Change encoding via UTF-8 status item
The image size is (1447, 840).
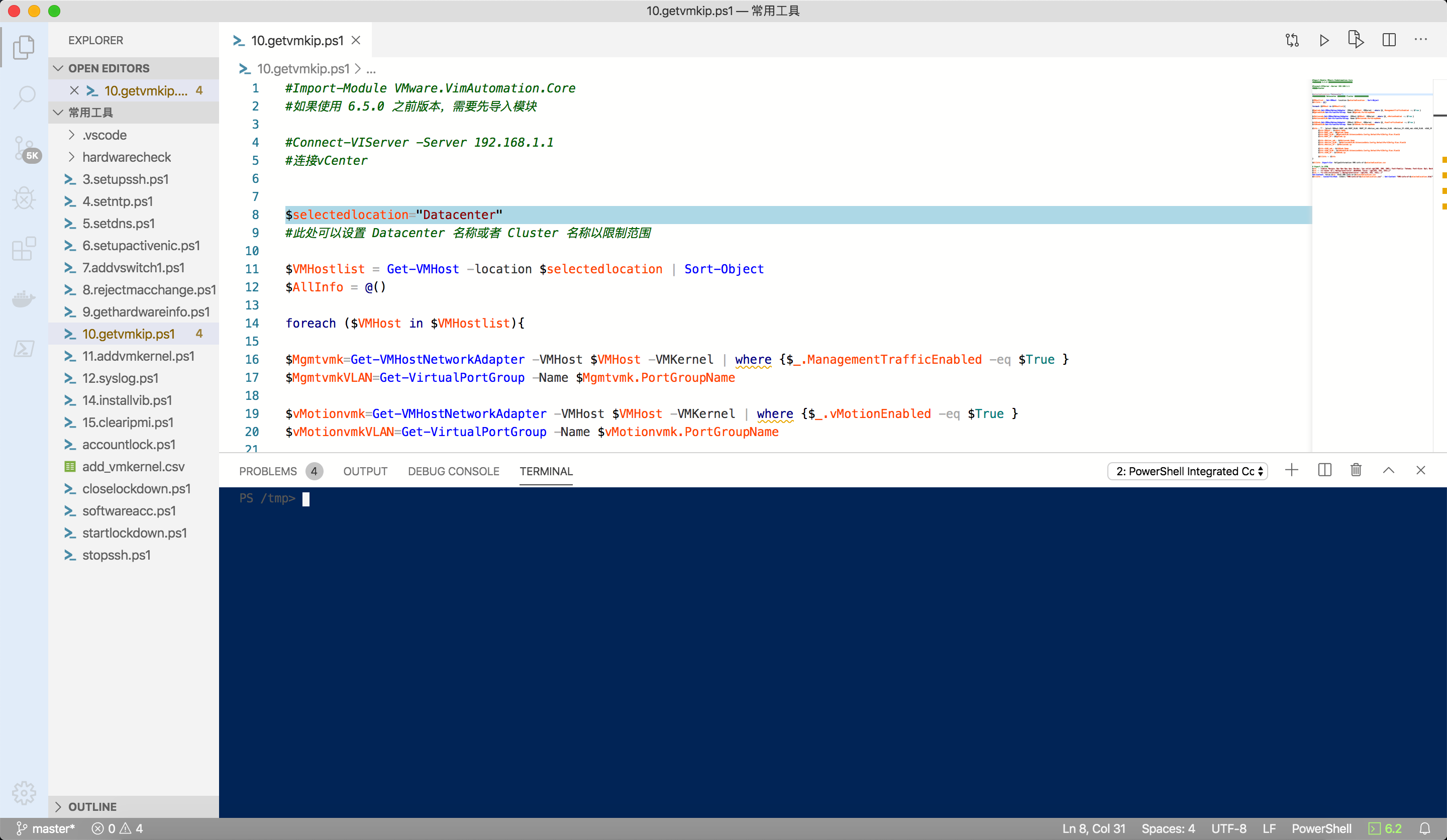(1229, 828)
